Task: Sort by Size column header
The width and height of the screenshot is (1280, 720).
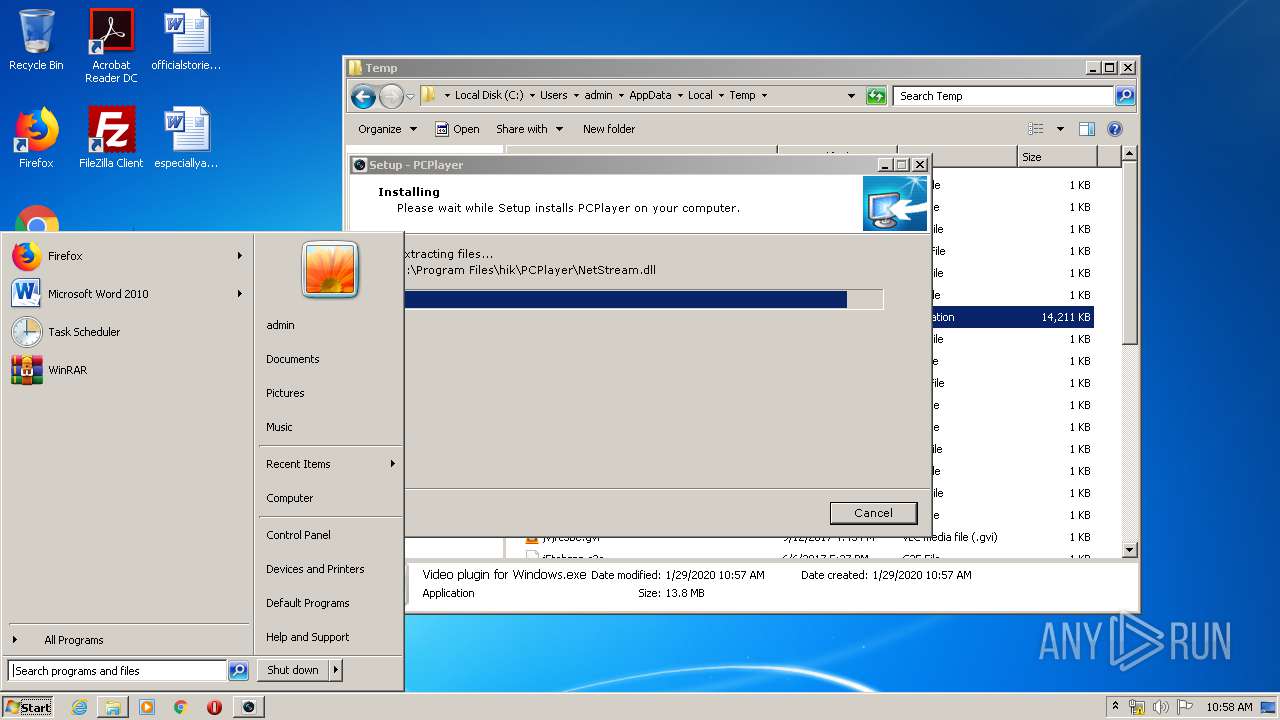Action: click(1057, 157)
